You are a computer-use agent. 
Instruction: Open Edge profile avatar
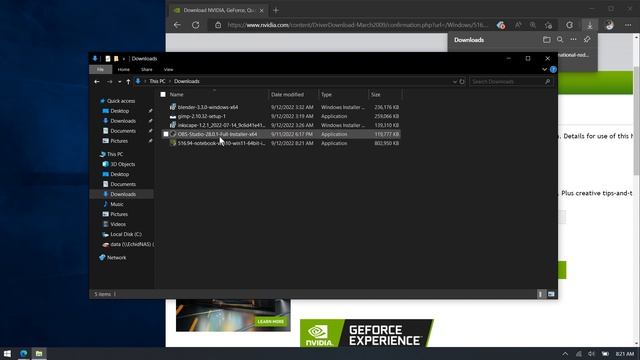[609, 25]
